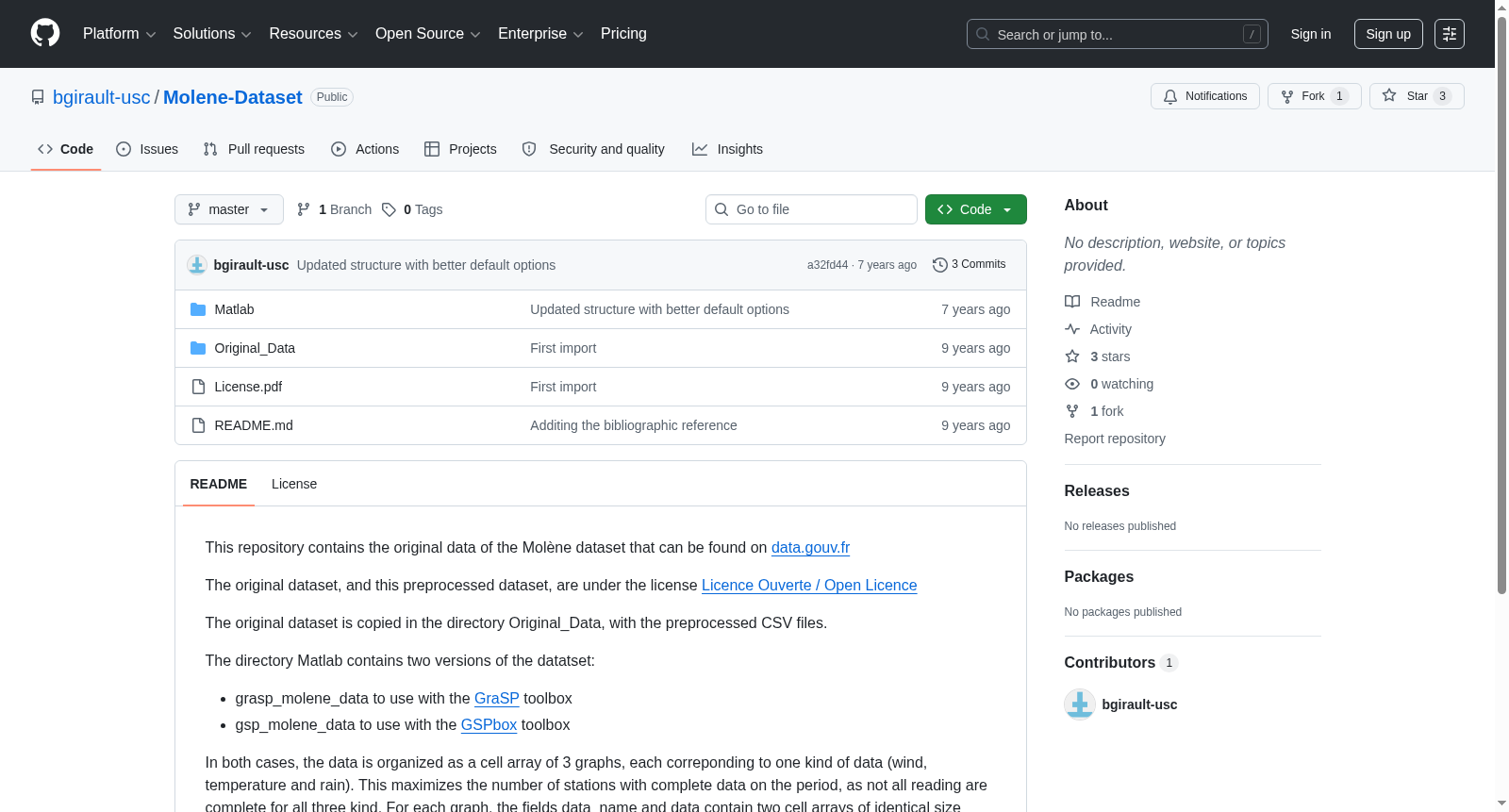
Task: Click the Search or jump to field
Action: pyautogui.click(x=1118, y=34)
